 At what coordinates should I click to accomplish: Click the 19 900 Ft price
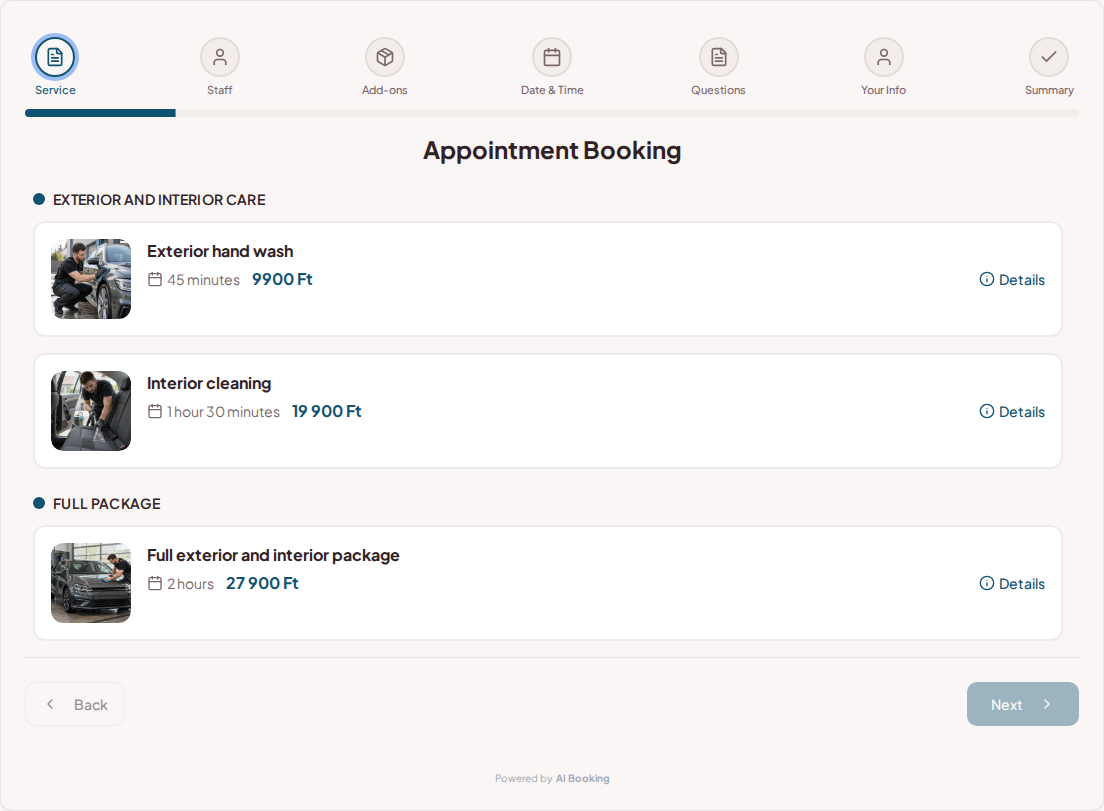[327, 411]
